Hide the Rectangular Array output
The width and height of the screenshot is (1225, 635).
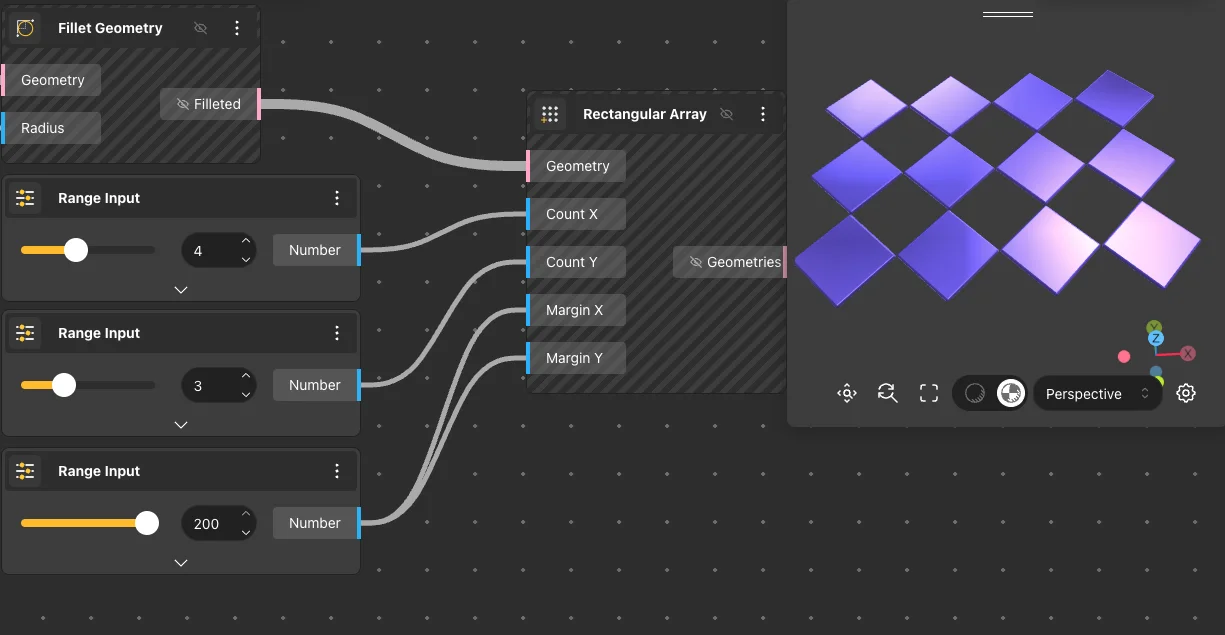[726, 113]
